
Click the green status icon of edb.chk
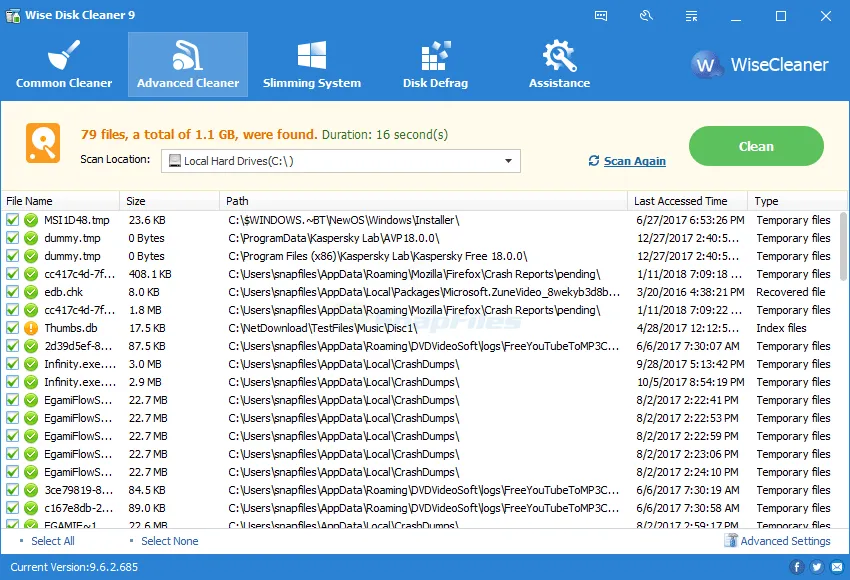(x=31, y=292)
